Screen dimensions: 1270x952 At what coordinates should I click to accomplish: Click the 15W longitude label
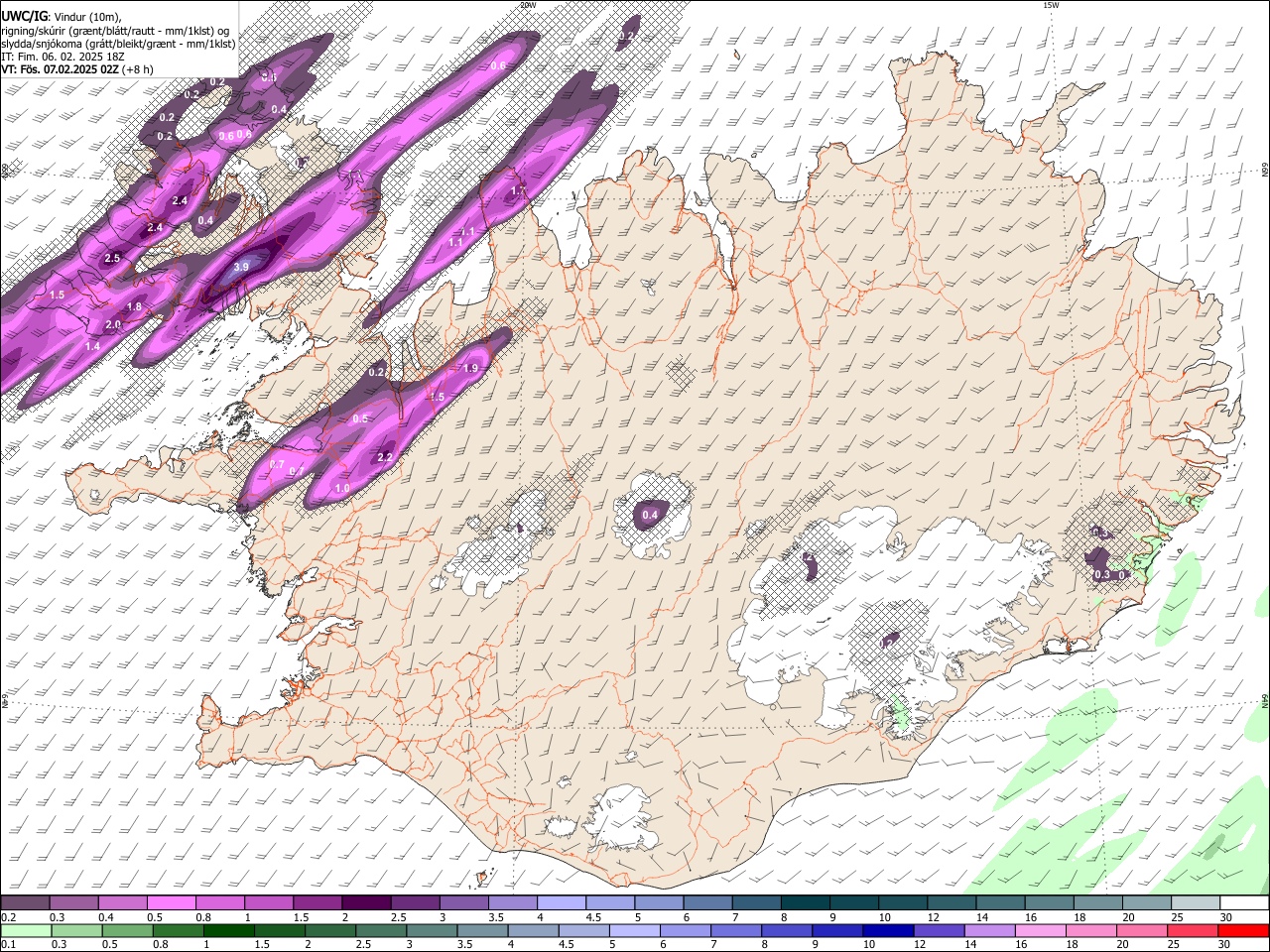[1051, 5]
